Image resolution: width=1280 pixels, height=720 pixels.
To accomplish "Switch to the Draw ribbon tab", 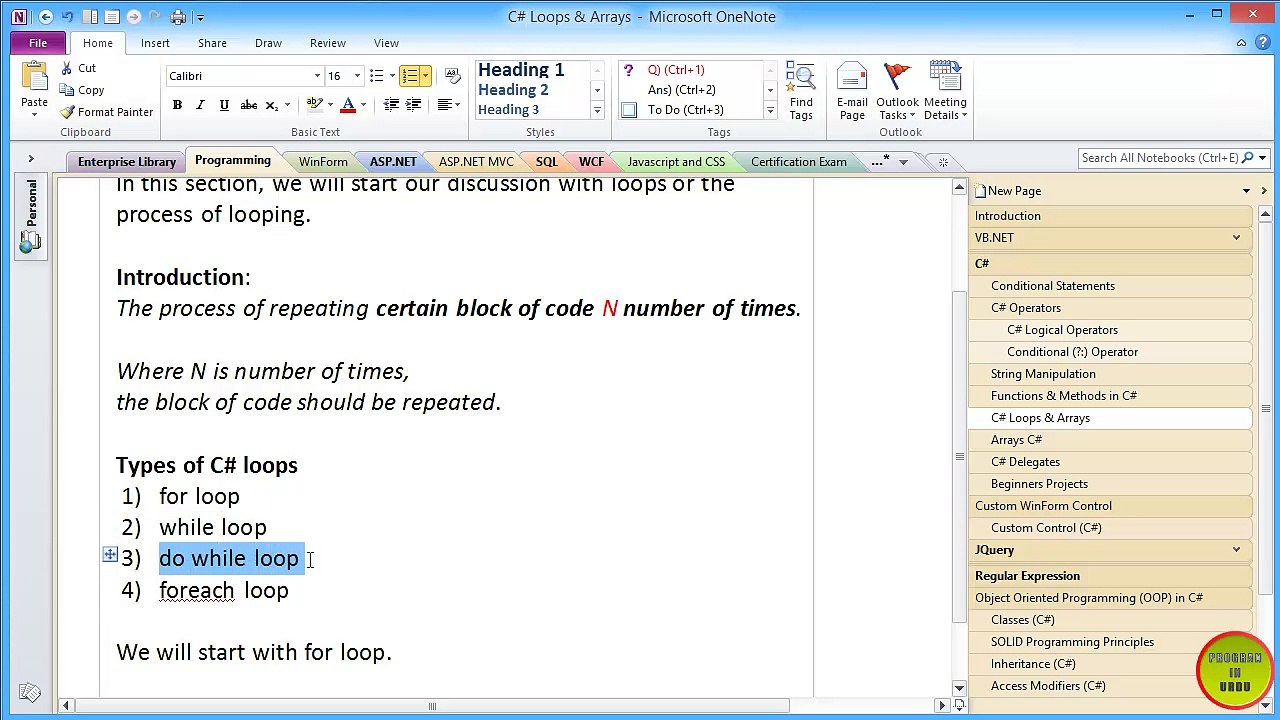I will (268, 43).
